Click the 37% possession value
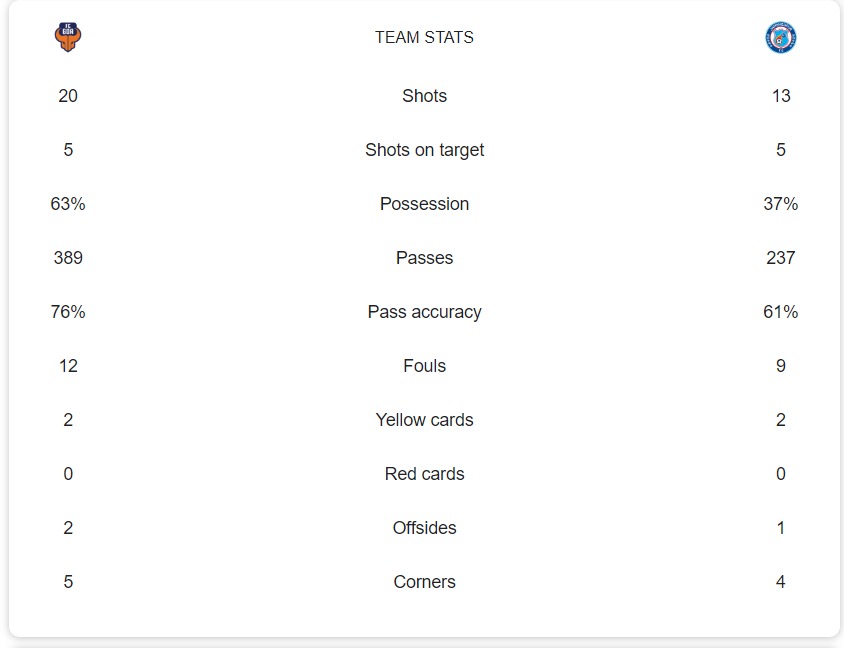 (780, 204)
